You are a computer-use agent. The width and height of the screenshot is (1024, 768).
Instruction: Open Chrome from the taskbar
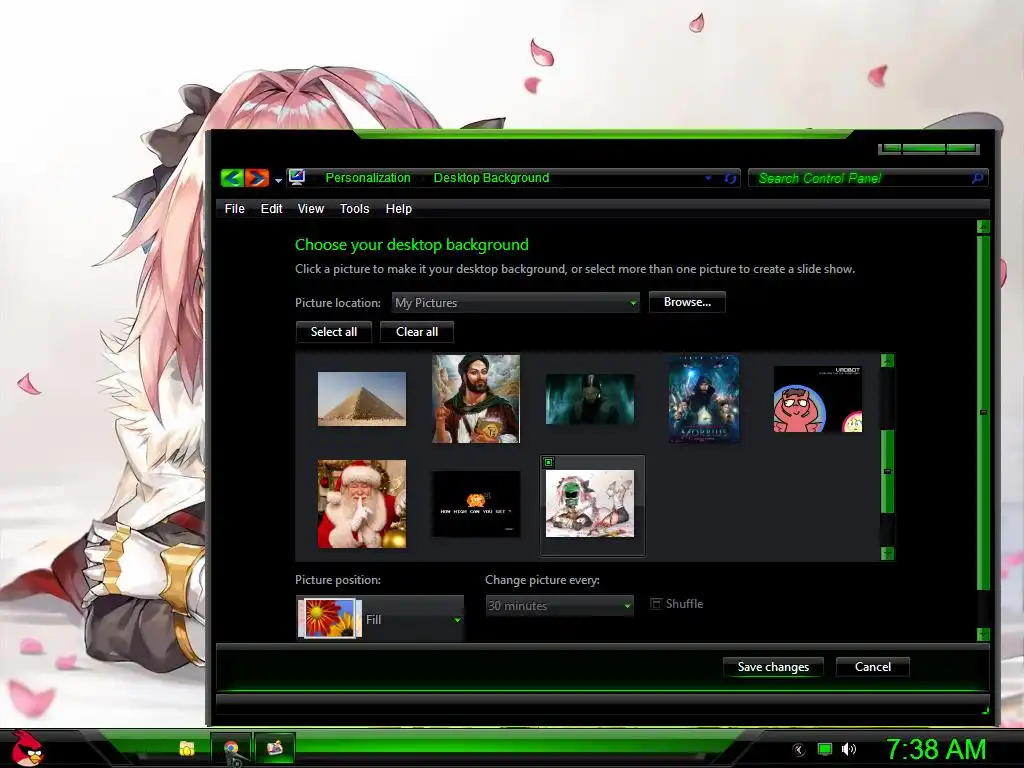(x=231, y=749)
